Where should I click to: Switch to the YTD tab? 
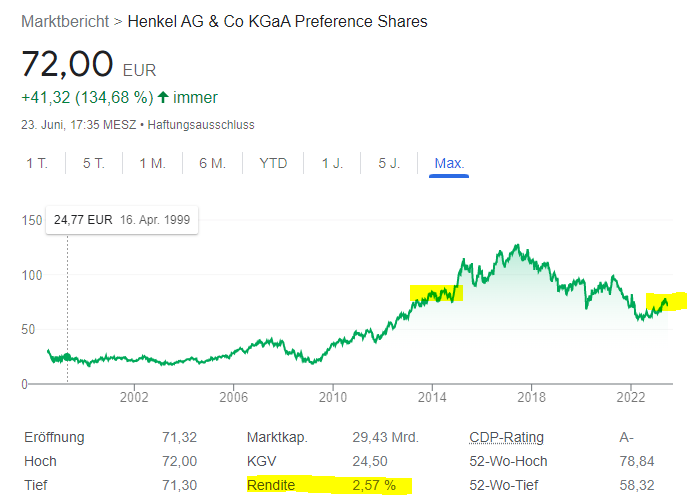pos(273,163)
